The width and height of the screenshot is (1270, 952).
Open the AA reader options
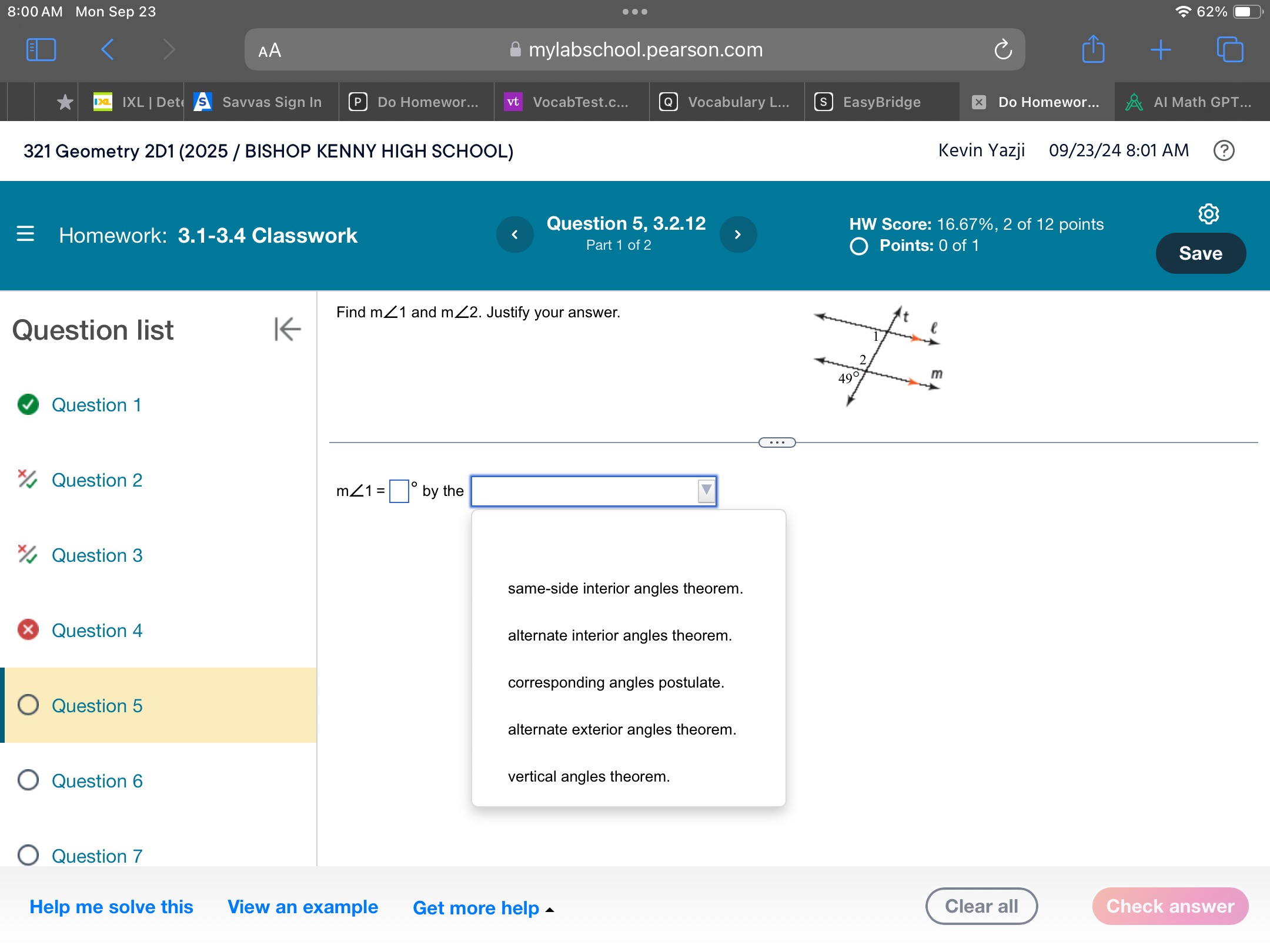(269, 51)
